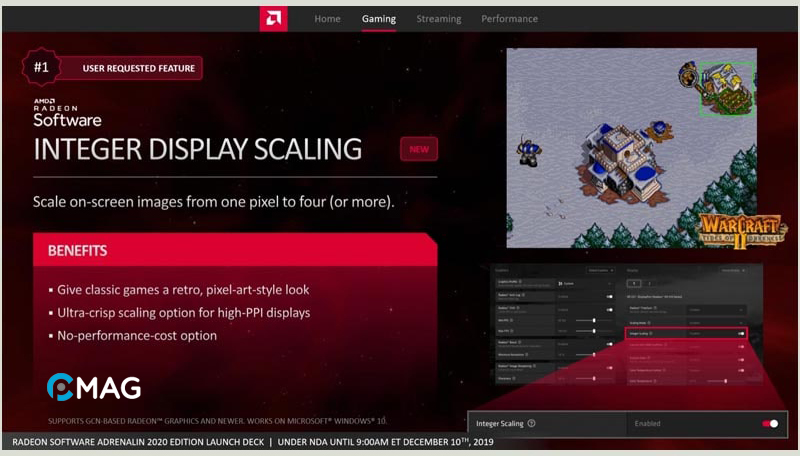
Task: Click the 'Supports GCN-based Radeon' footnote
Action: 217,421
